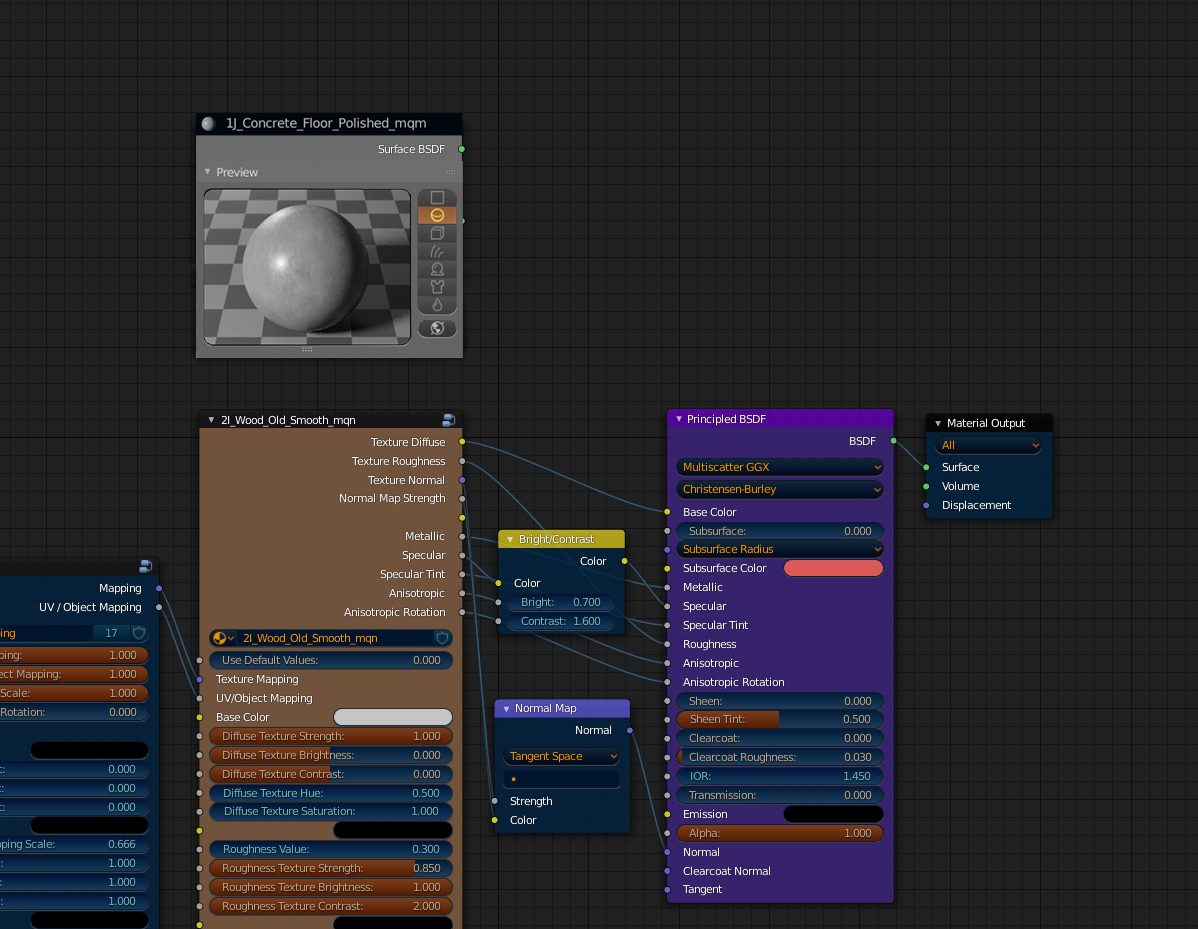Open the All target dropdown in Material Output
Viewport: 1198px width, 929px height.
[x=988, y=445]
